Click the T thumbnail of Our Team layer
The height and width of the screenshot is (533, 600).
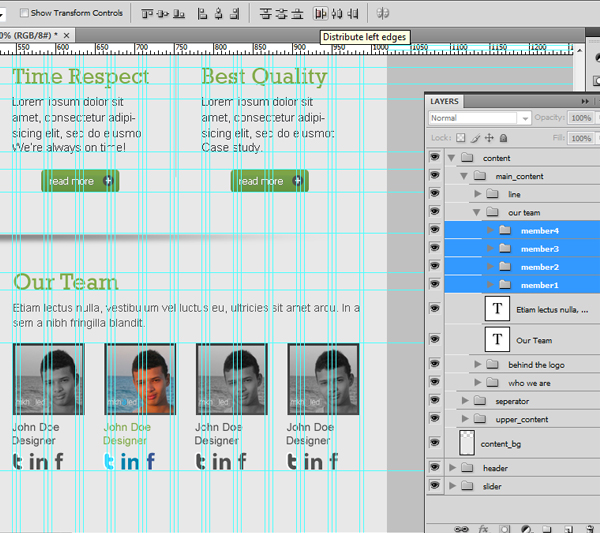[x=497, y=339]
